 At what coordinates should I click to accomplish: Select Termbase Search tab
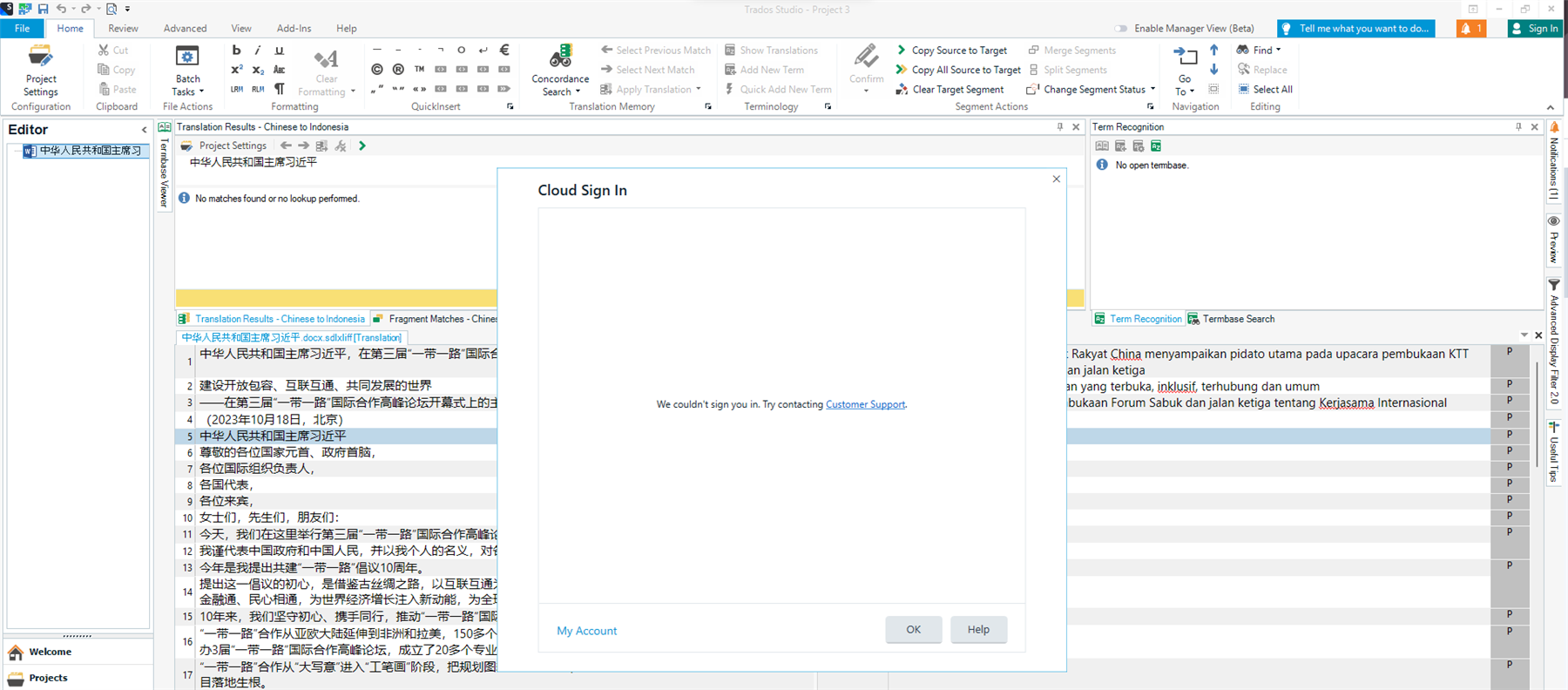pyautogui.click(x=1231, y=319)
